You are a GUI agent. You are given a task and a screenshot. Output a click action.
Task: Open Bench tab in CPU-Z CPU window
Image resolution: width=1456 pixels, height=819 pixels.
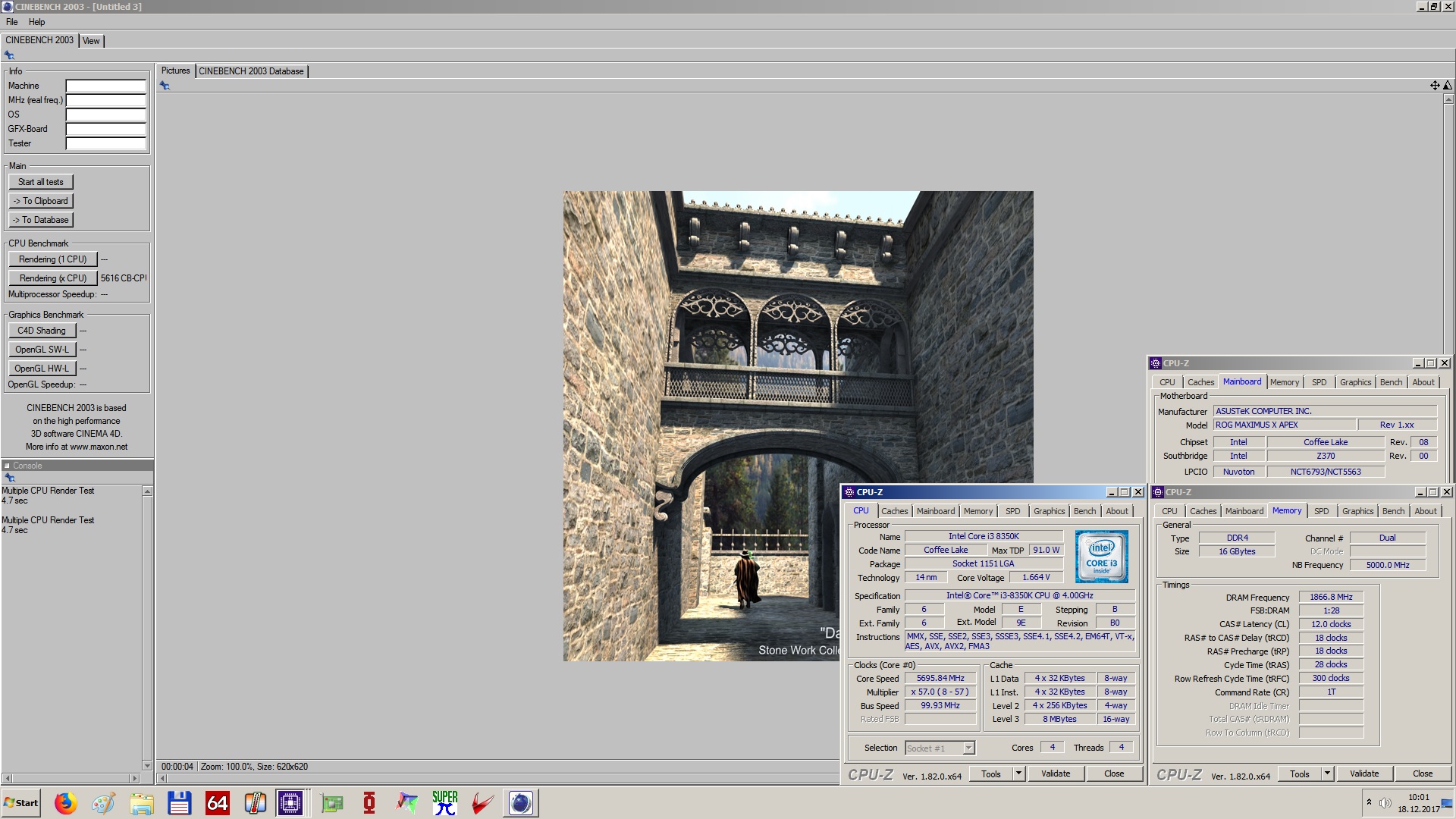pos(1084,511)
